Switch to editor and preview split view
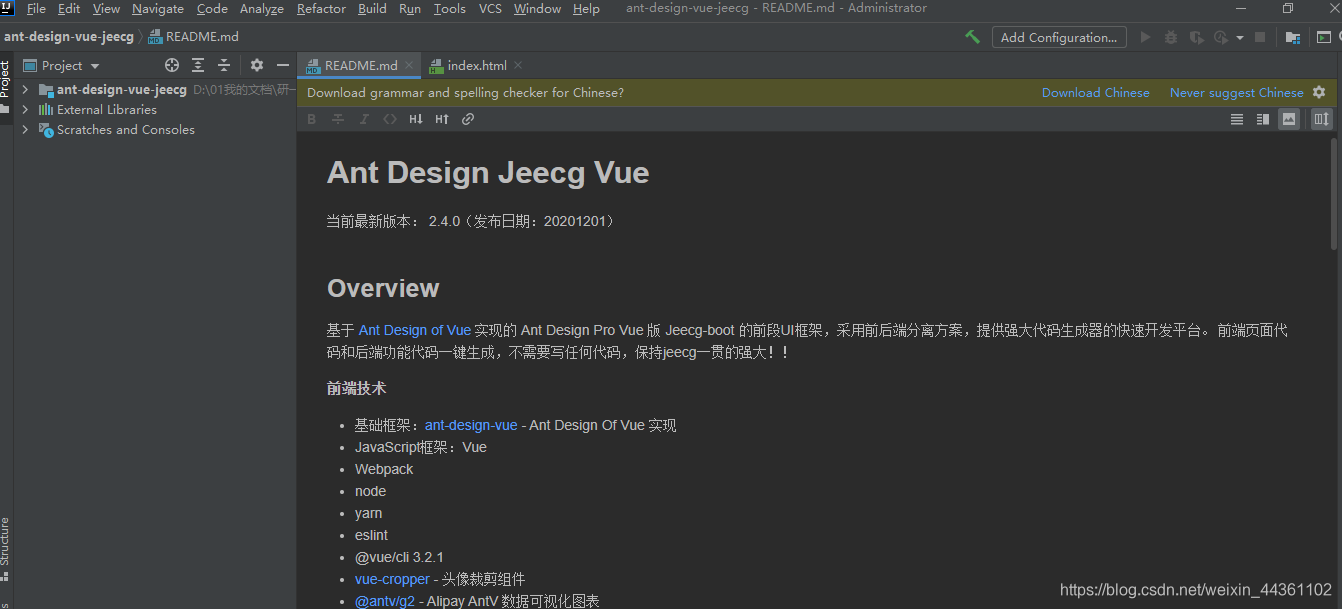 1263,119
